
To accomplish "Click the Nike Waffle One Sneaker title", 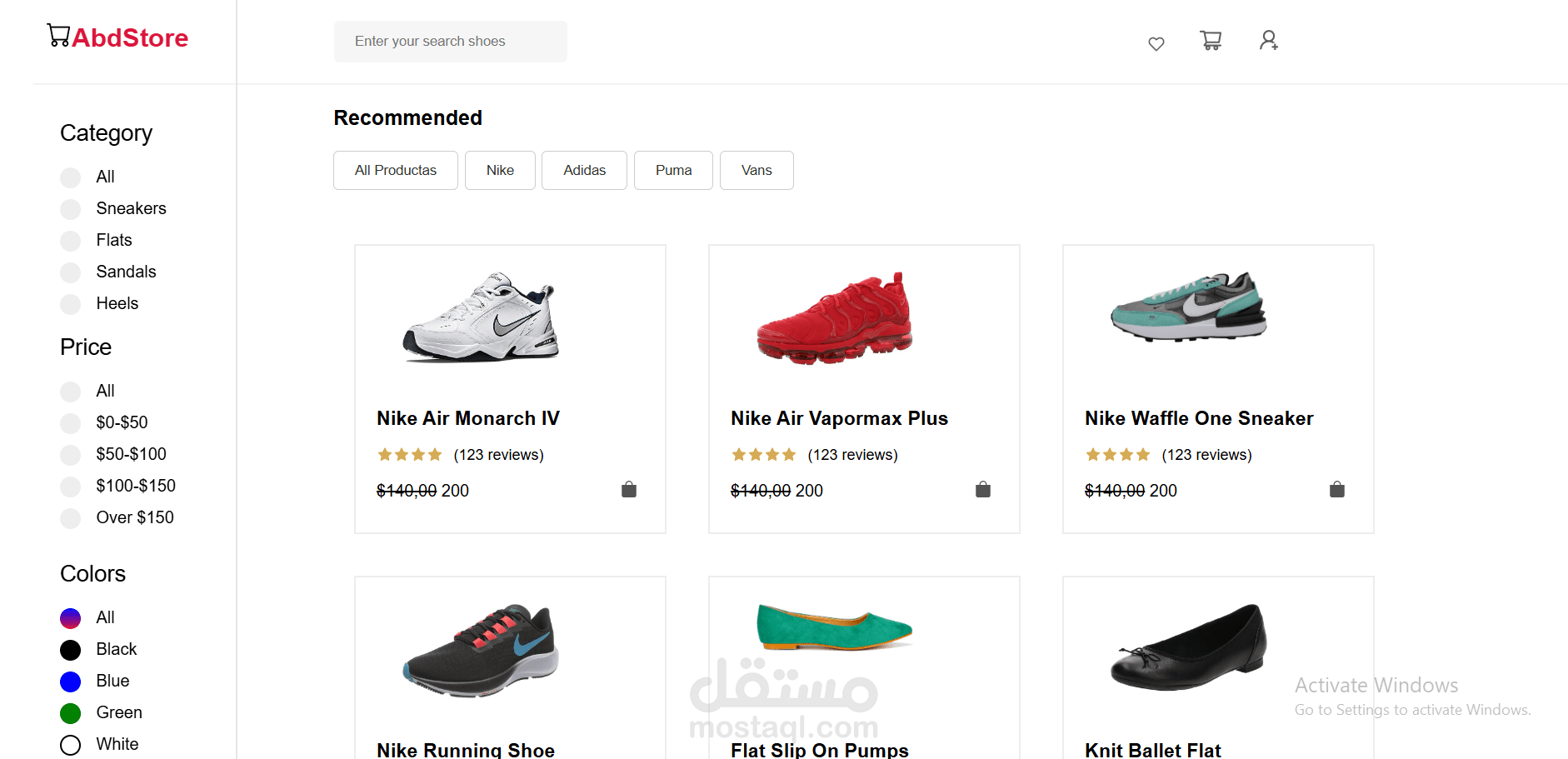I will [1199, 418].
